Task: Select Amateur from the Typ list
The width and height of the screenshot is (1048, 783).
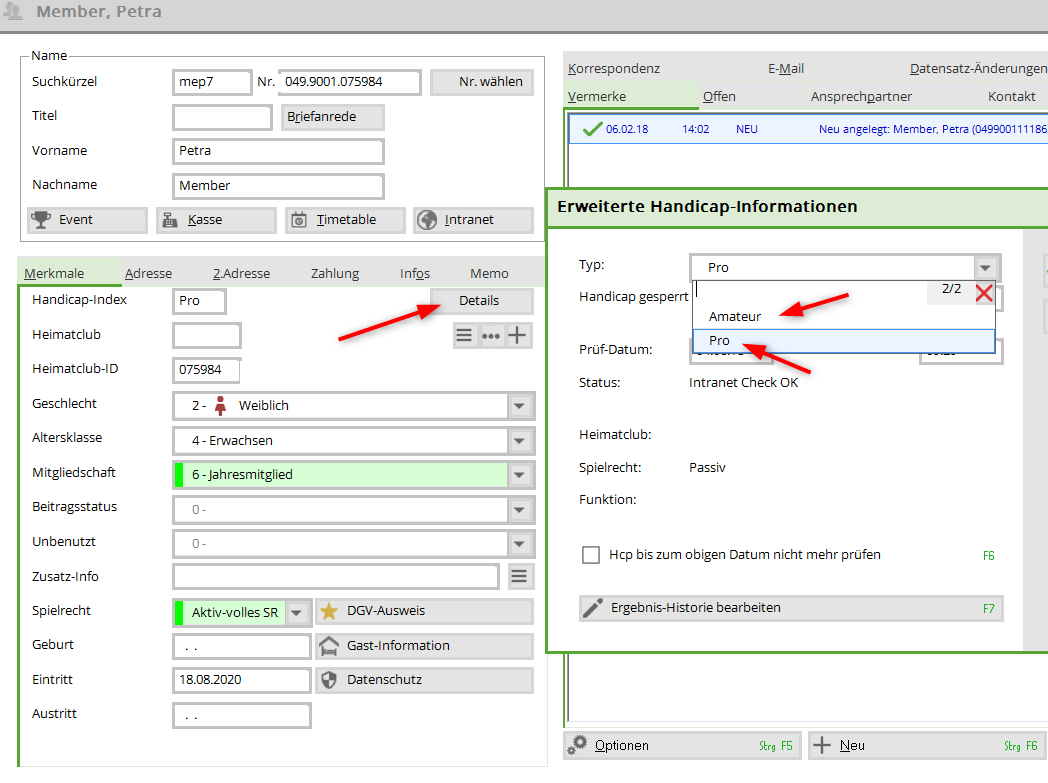Action: [735, 316]
